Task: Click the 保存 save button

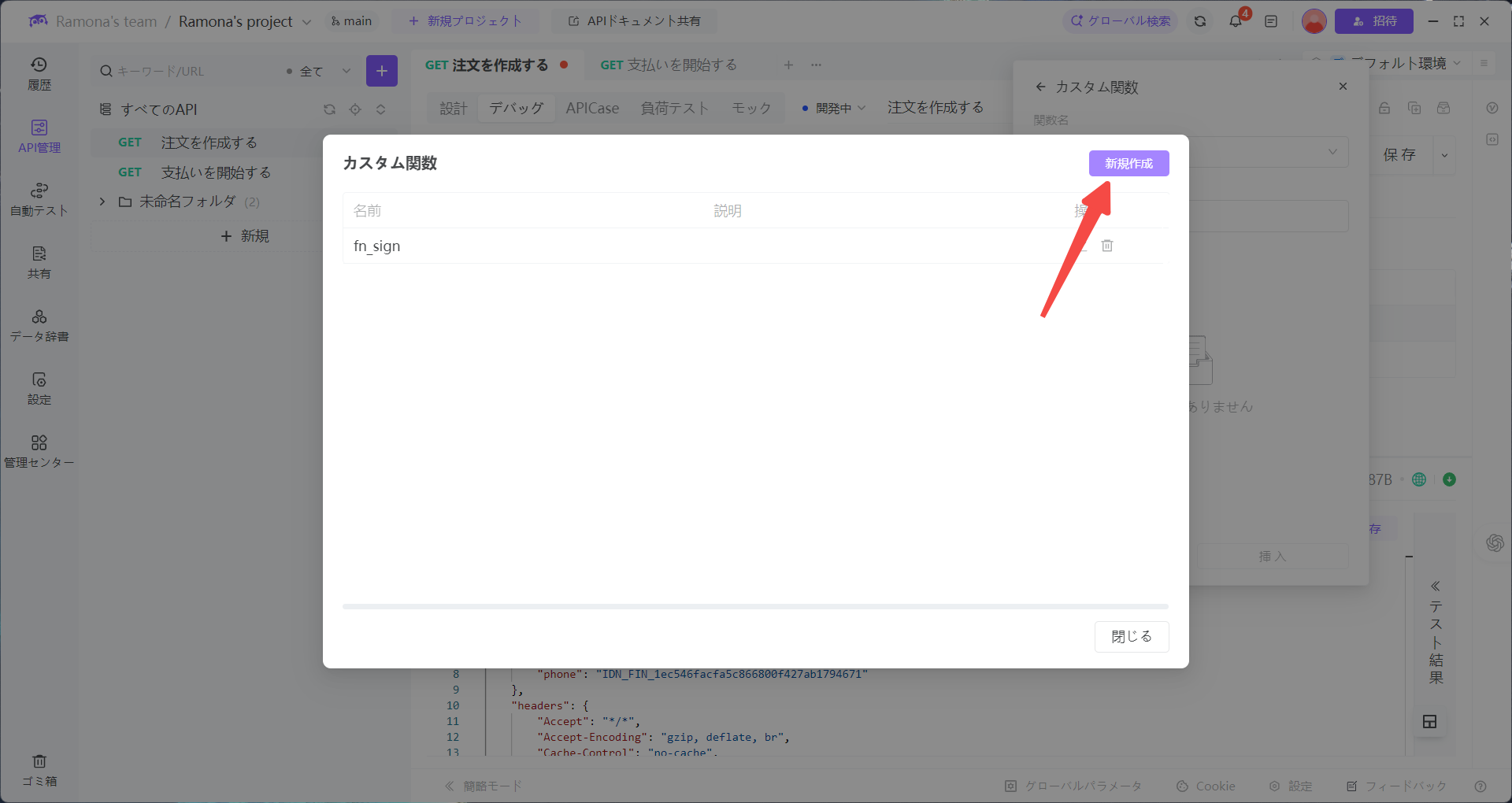Action: [x=1399, y=155]
